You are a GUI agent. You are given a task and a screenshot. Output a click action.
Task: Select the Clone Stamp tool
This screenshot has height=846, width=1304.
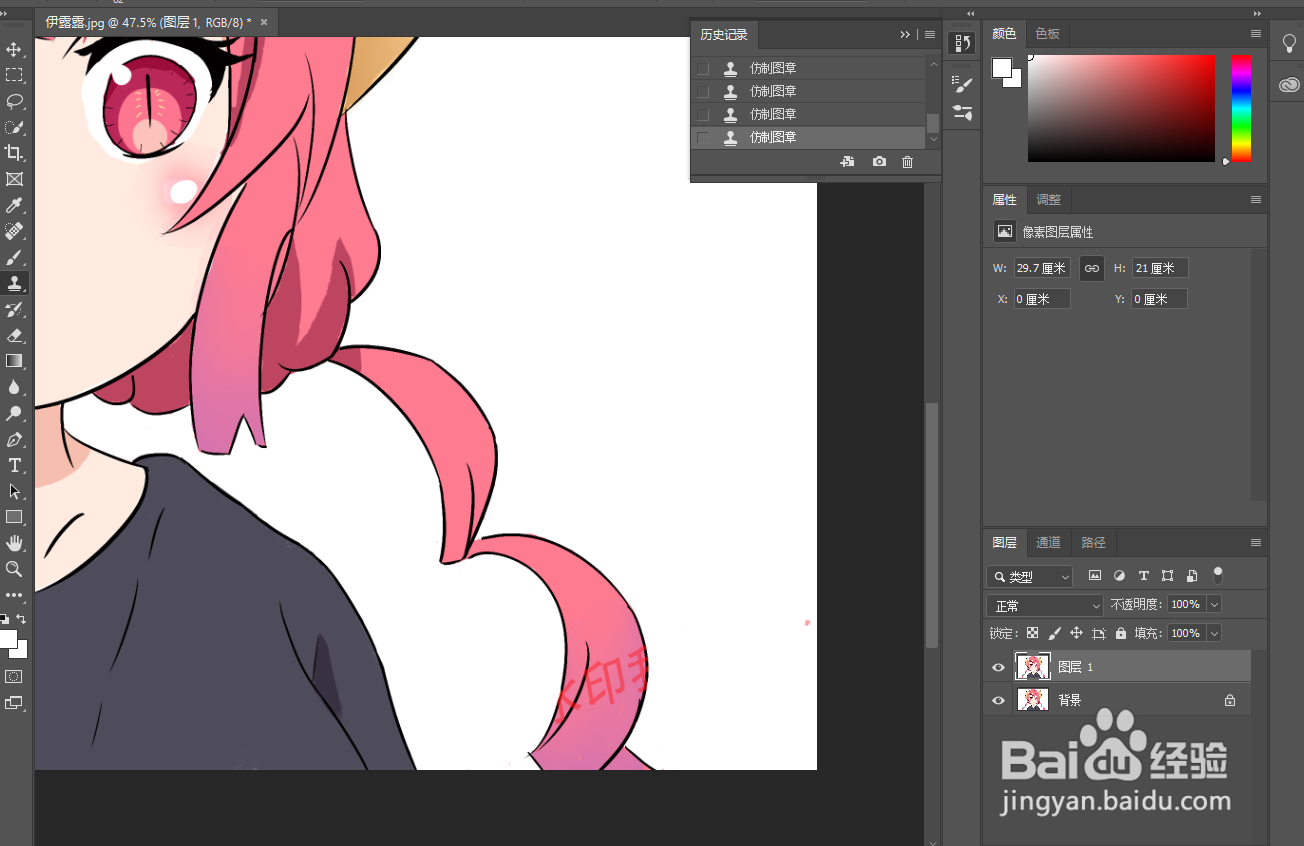click(x=14, y=283)
